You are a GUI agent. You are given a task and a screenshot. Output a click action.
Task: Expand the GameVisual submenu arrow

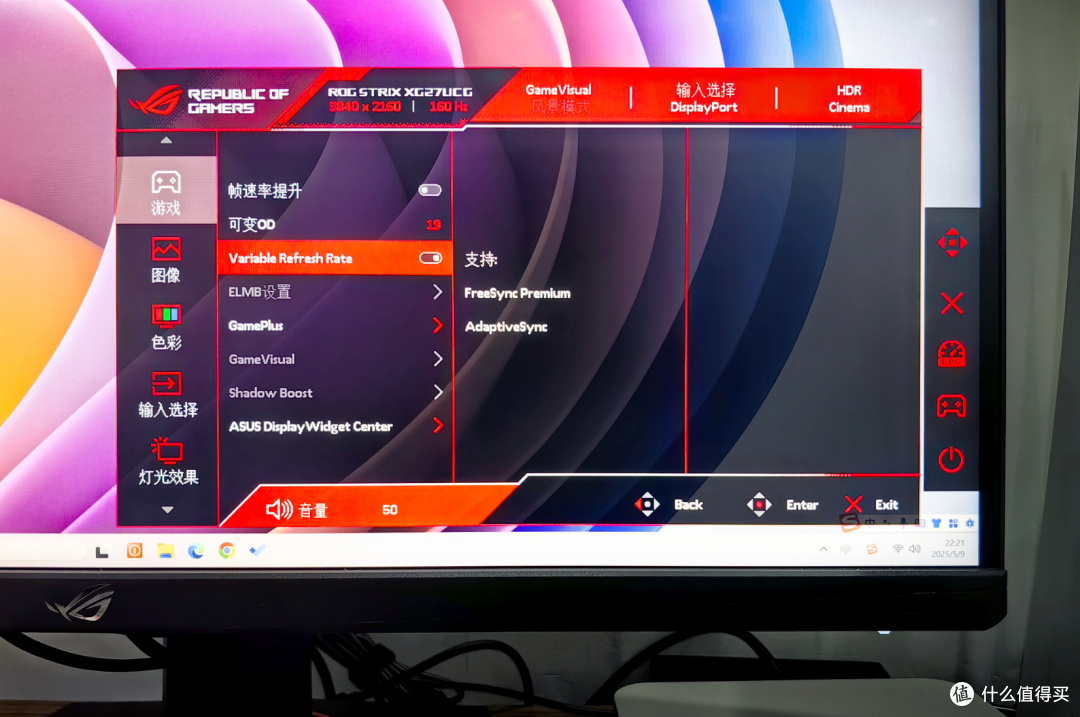tap(437, 358)
